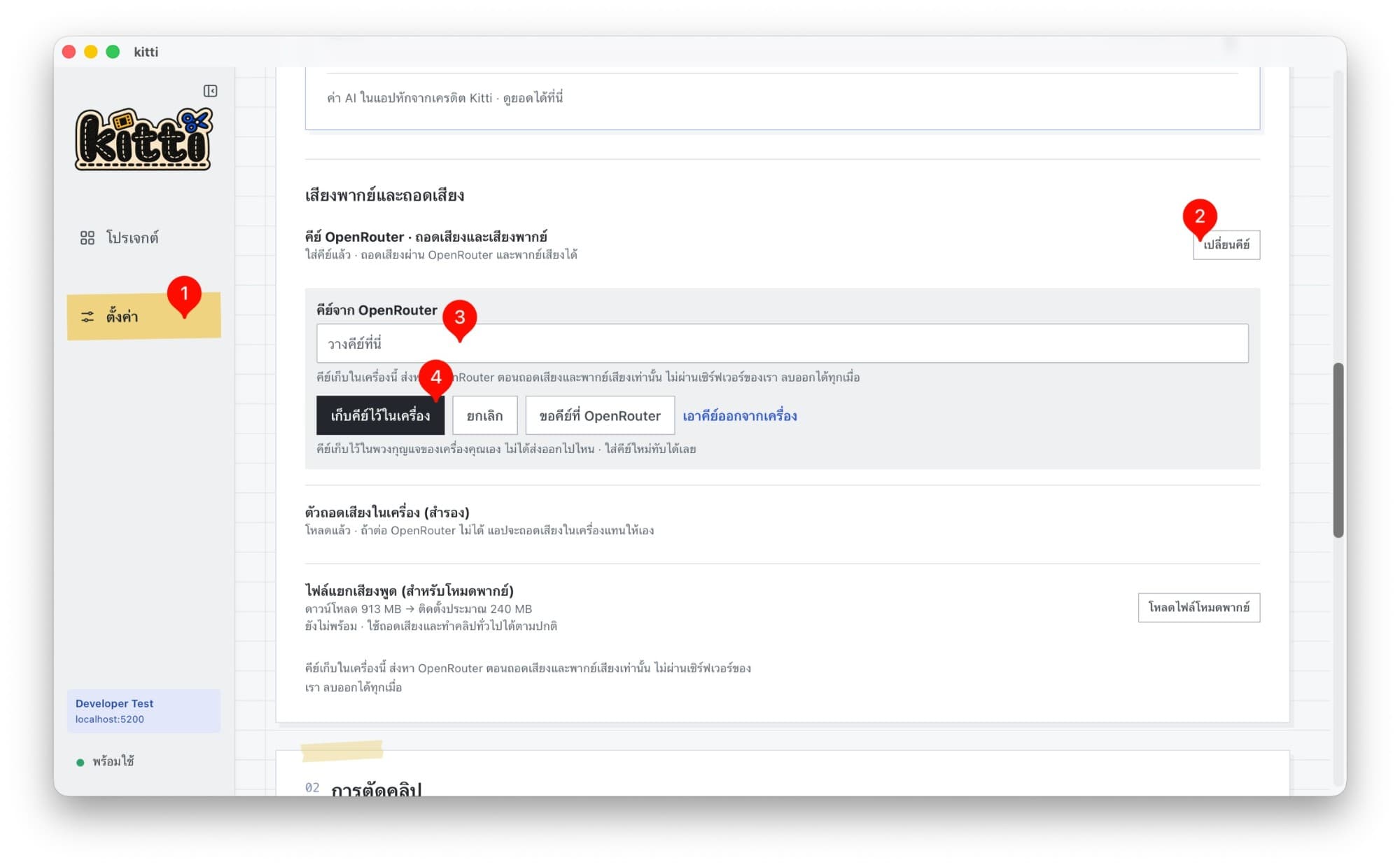This screenshot has height=867, width=1400.
Task: Click the เปลี่ยนคีย์ change key button
Action: pyautogui.click(x=1226, y=245)
